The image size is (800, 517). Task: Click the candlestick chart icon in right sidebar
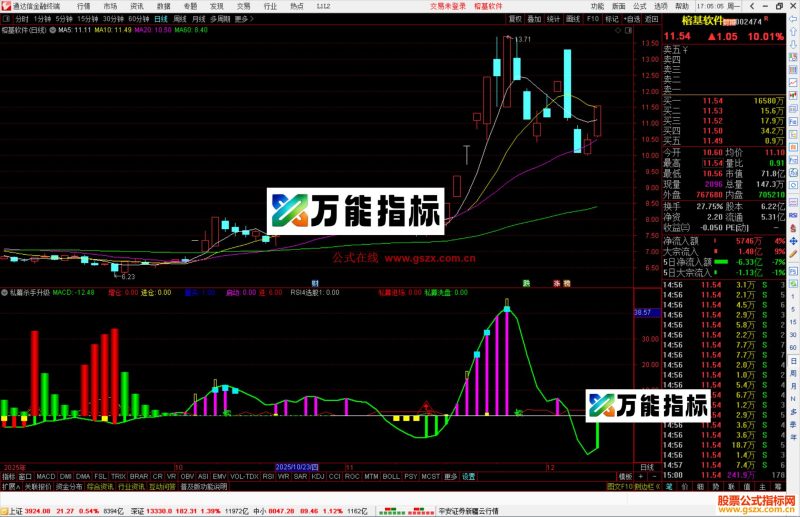point(793,96)
